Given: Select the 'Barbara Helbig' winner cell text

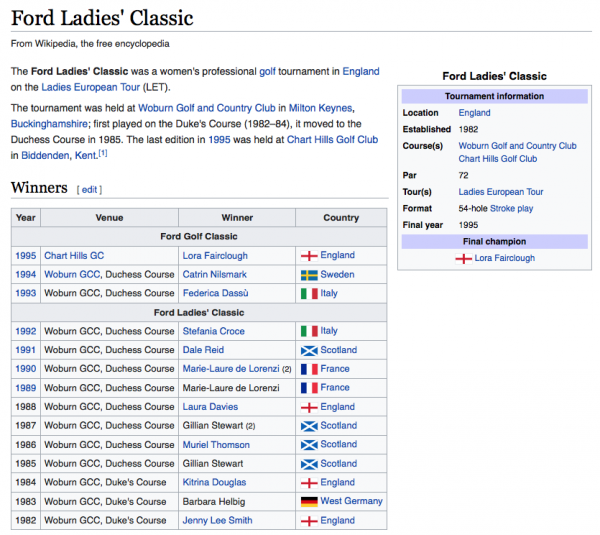Looking at the screenshot, I should (214, 502).
